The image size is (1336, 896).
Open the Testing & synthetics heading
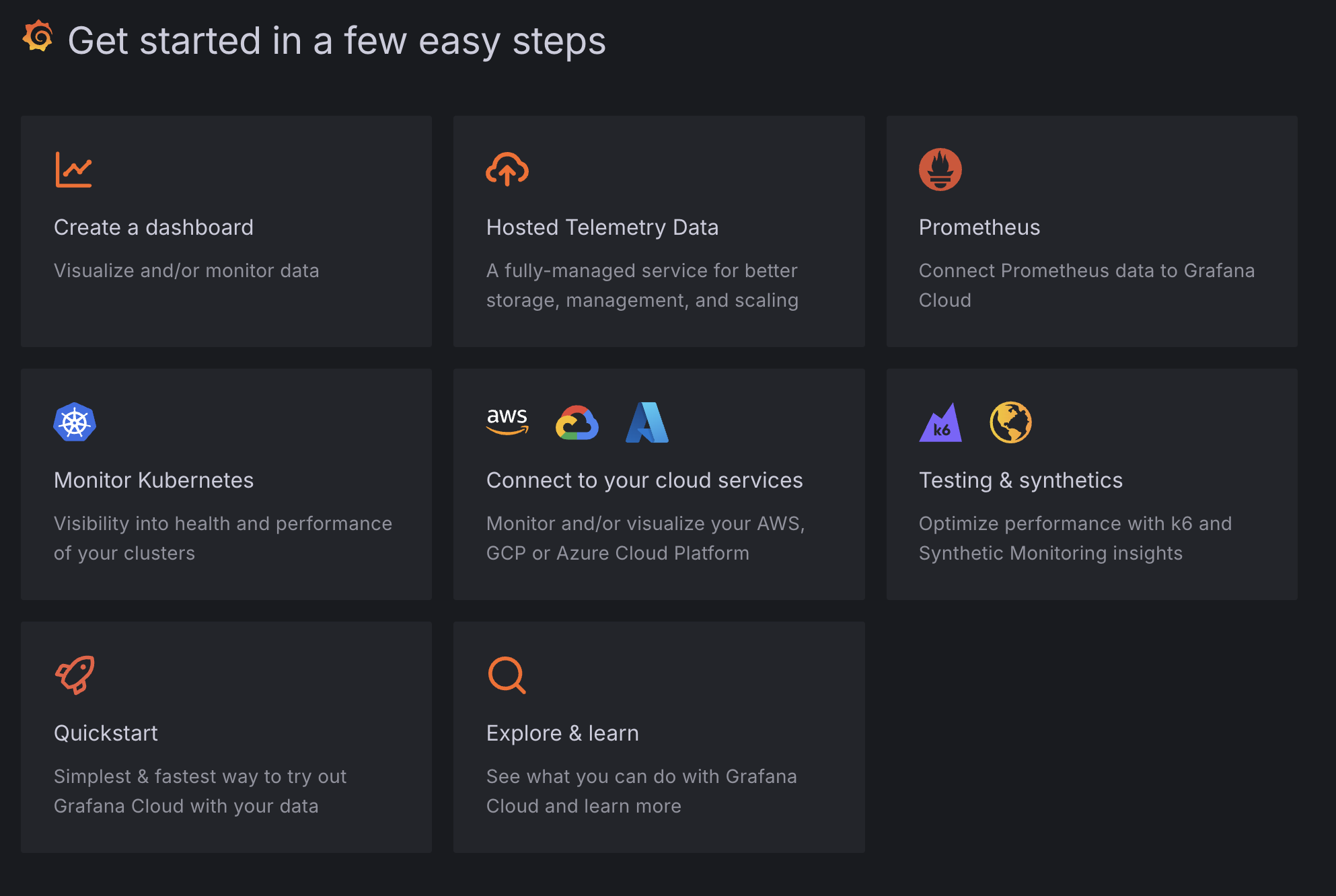[x=1020, y=480]
